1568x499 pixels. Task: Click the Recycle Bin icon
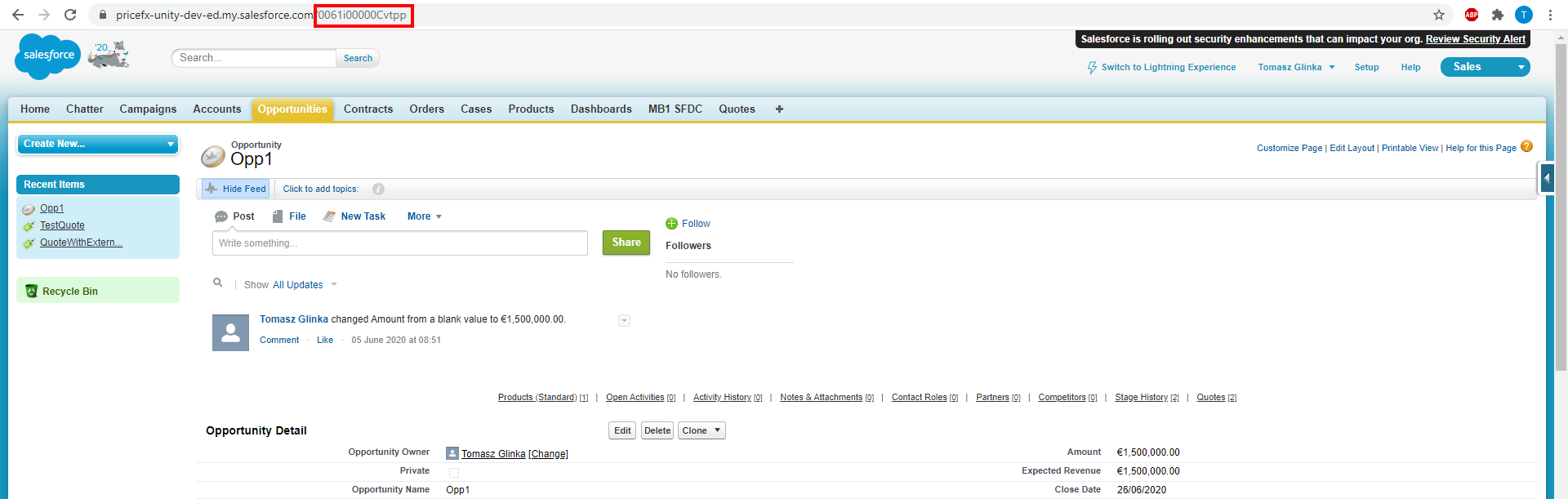pos(32,291)
